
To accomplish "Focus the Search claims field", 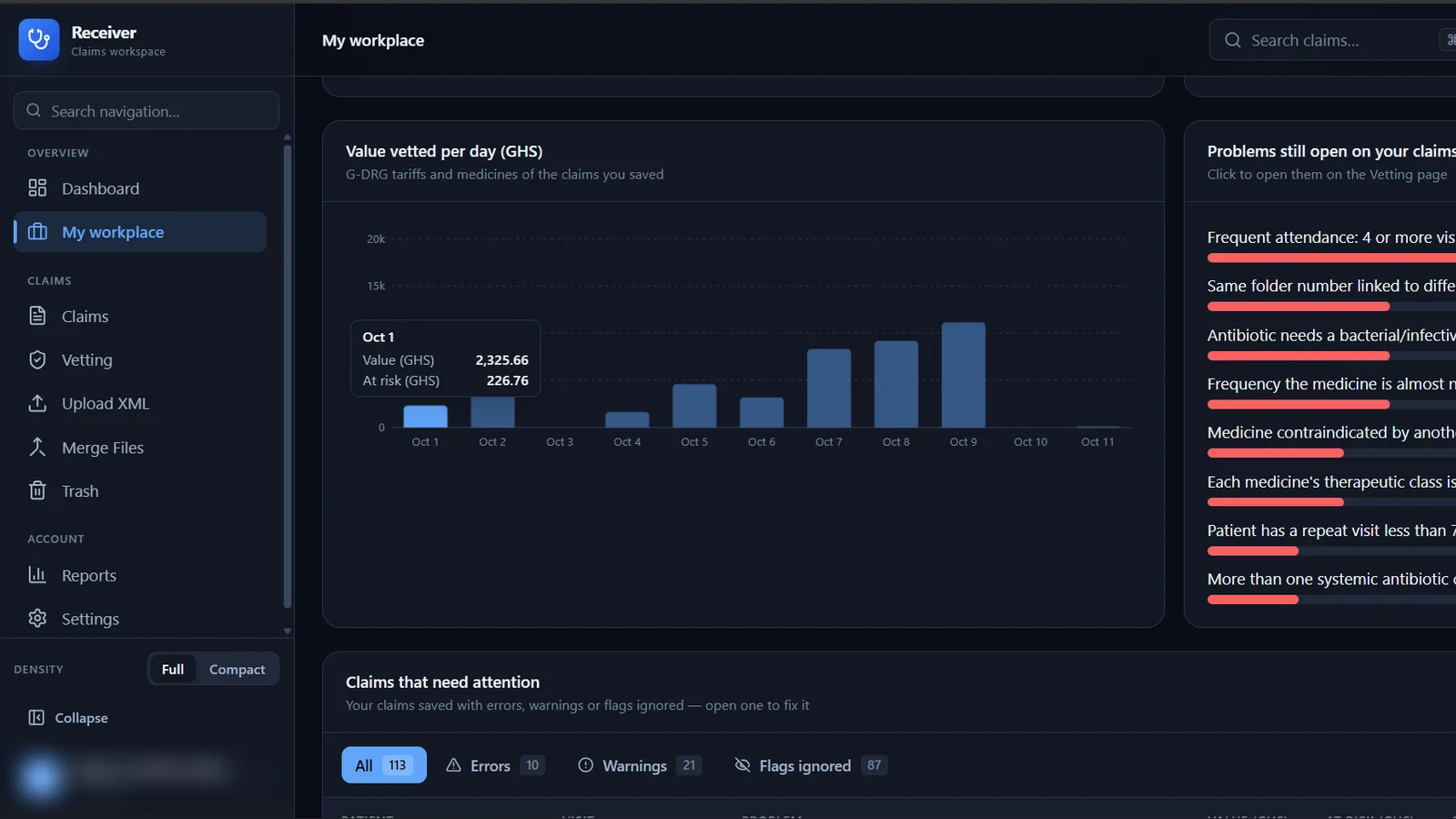I will click(1332, 40).
